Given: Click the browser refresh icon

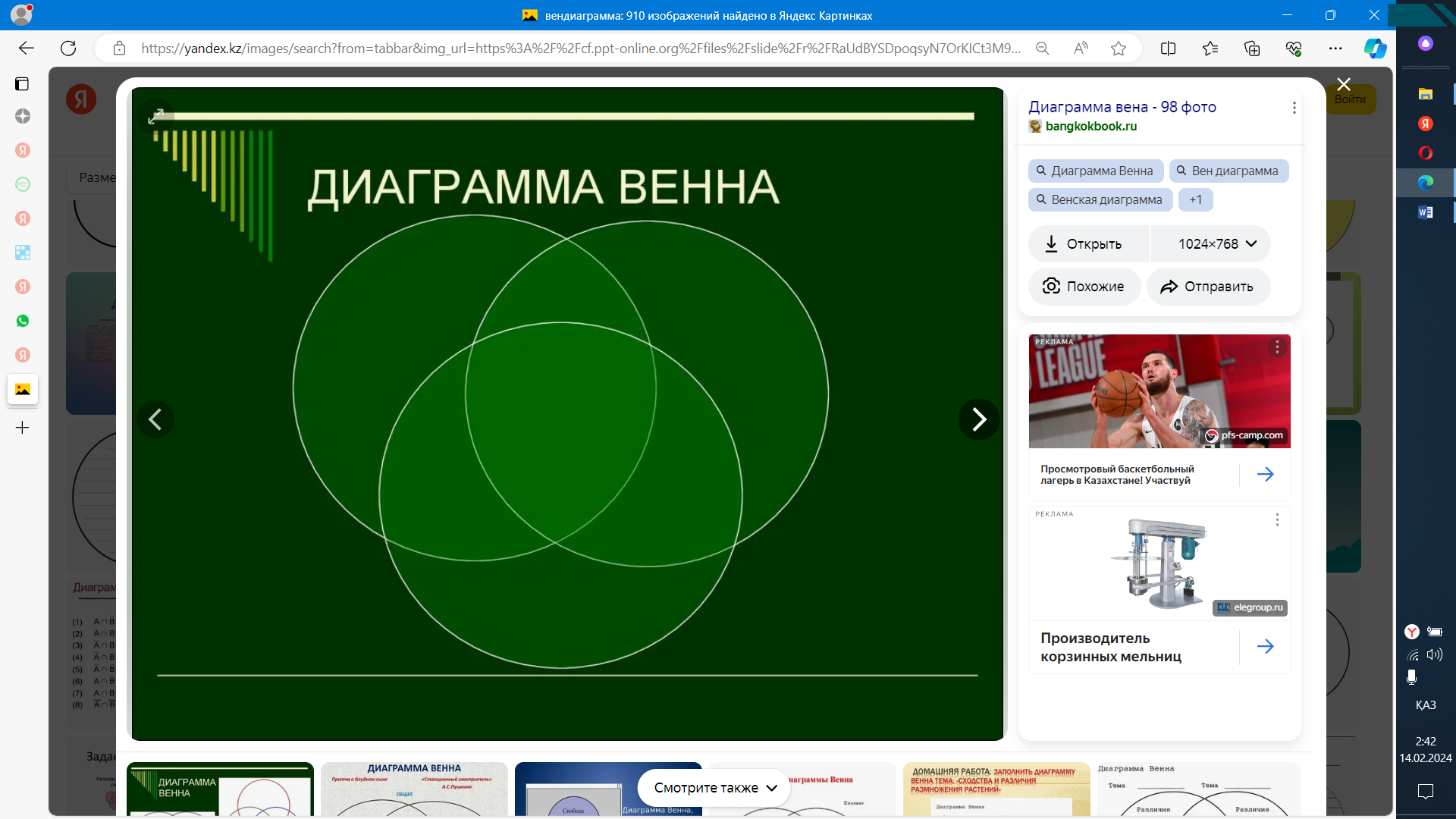Looking at the screenshot, I should pos(68,49).
